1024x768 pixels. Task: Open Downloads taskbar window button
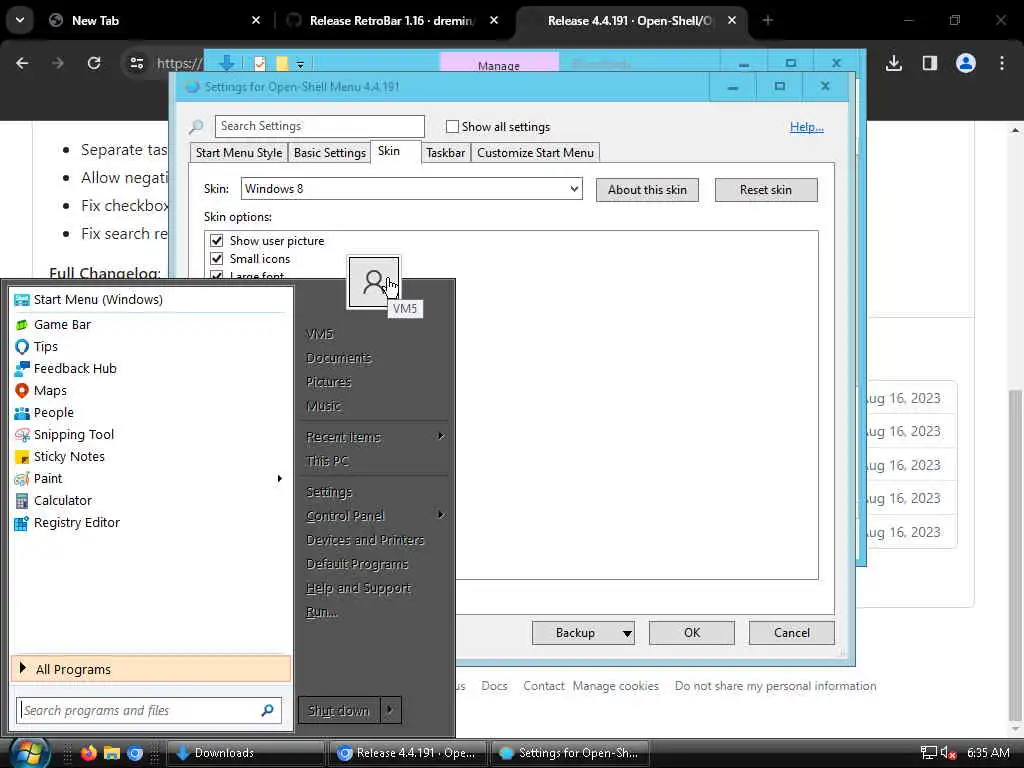(x=246, y=753)
